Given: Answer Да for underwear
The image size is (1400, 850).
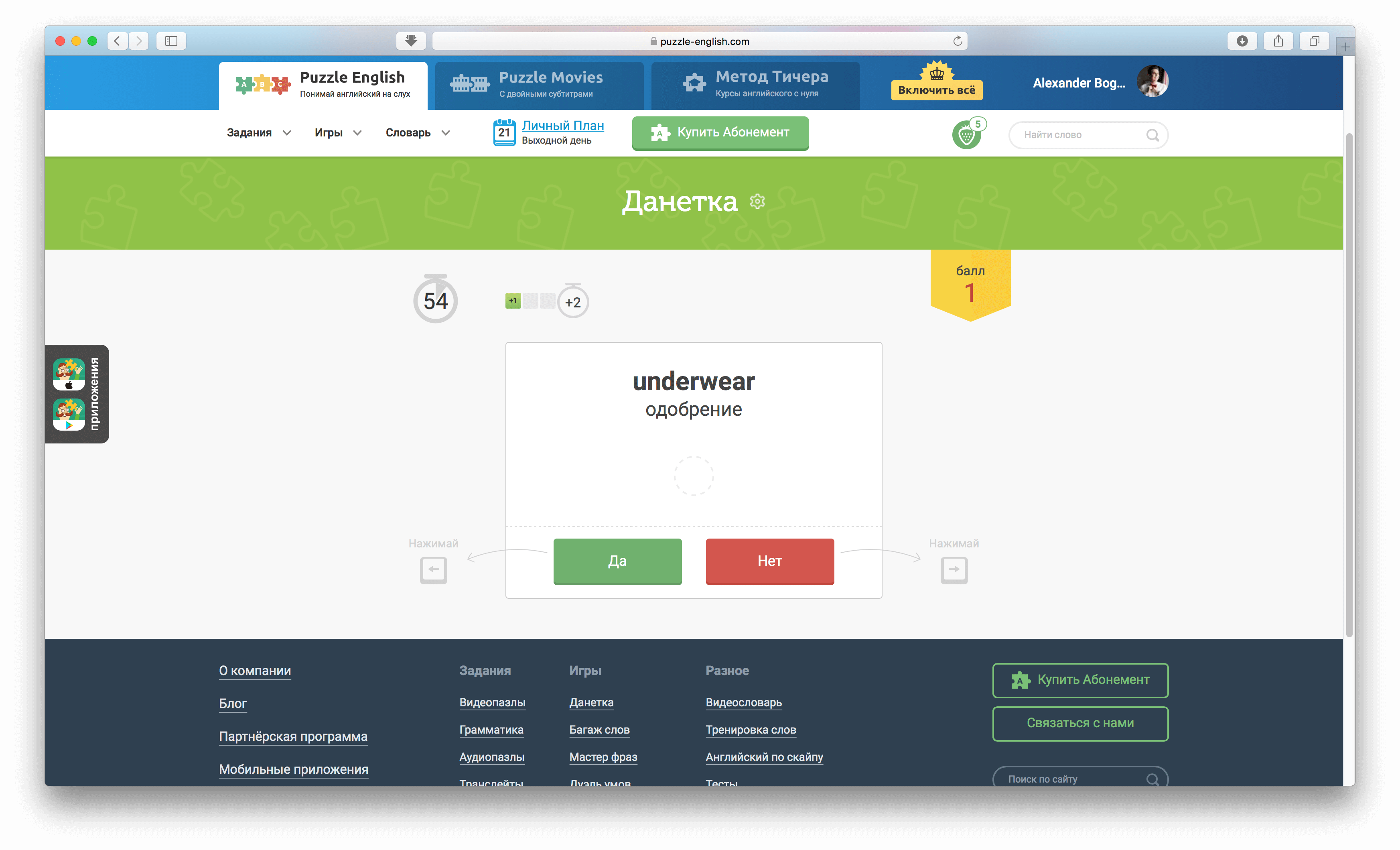Looking at the screenshot, I should (617, 561).
